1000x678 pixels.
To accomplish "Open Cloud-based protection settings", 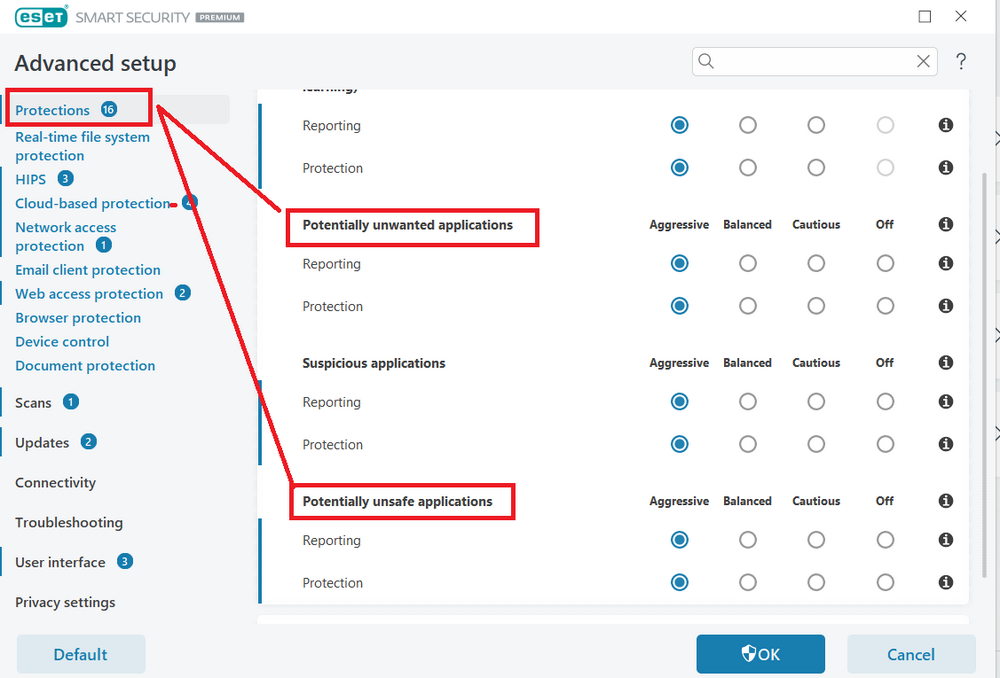I will tap(93, 203).
